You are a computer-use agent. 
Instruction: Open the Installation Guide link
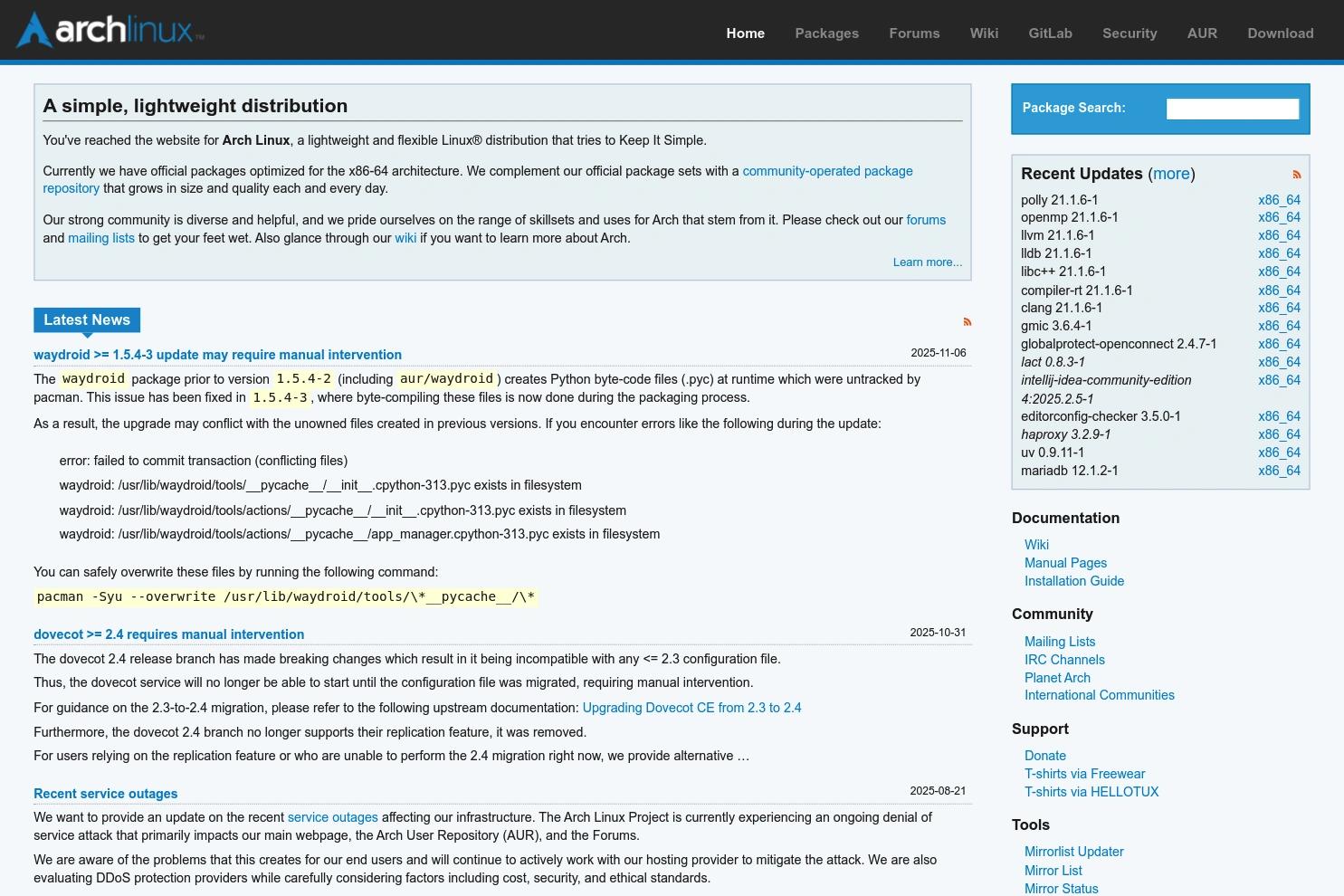pos(1074,581)
